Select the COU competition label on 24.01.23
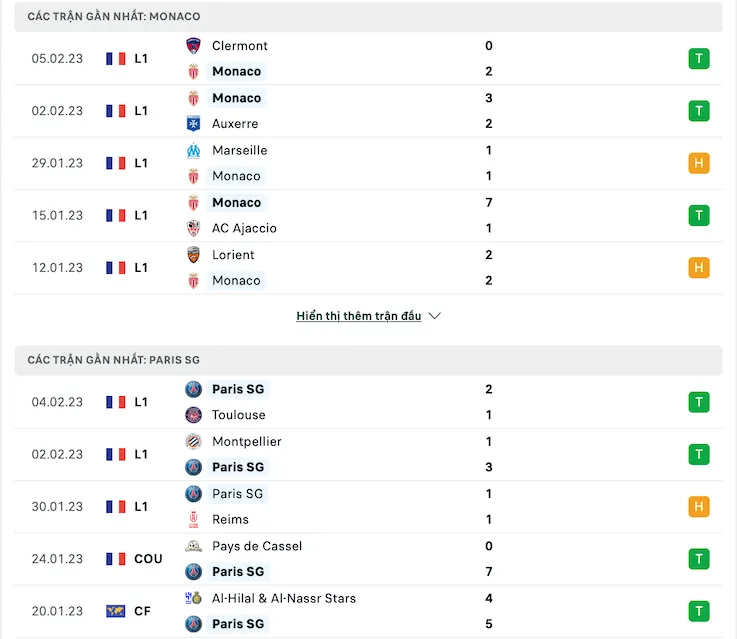 pyautogui.click(x=148, y=559)
